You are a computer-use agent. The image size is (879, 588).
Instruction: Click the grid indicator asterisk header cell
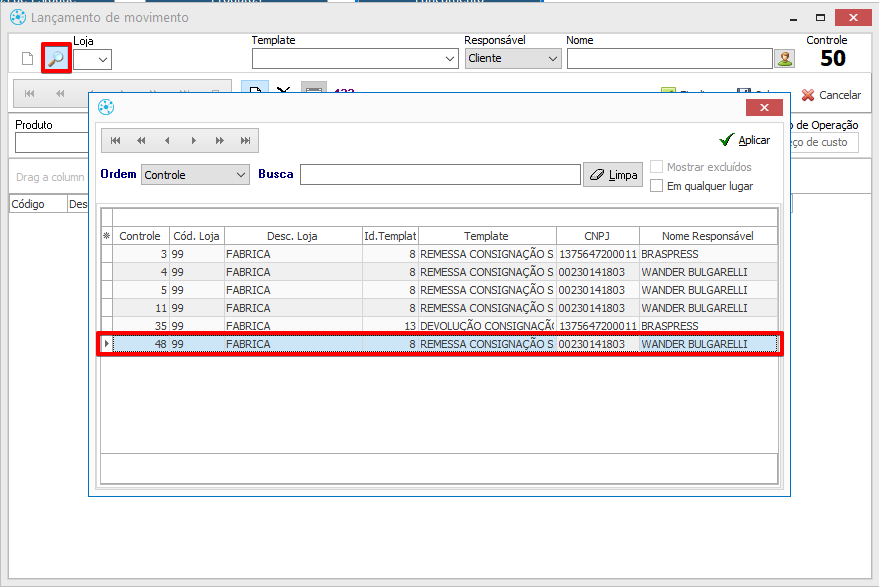pyautogui.click(x=107, y=236)
